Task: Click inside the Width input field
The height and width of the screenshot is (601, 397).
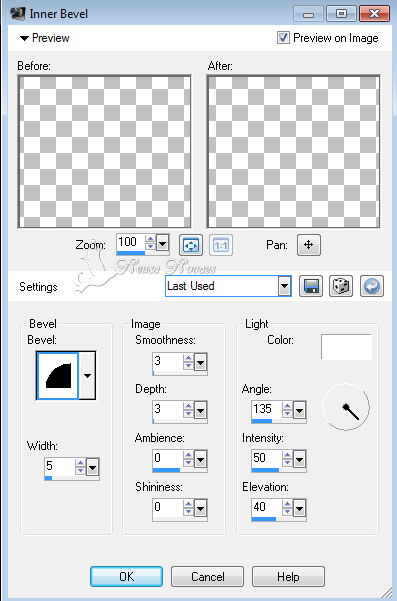Action: [59, 466]
